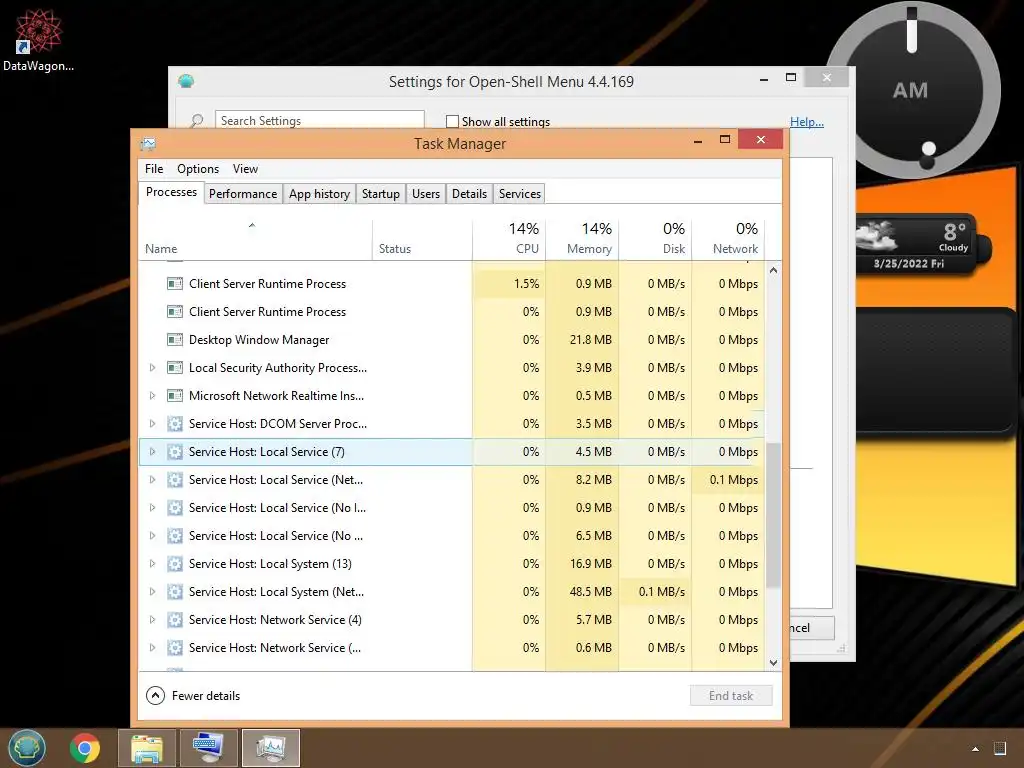The width and height of the screenshot is (1024, 768).
Task: Select the Task Manager taskbar button
Action: tap(270, 748)
